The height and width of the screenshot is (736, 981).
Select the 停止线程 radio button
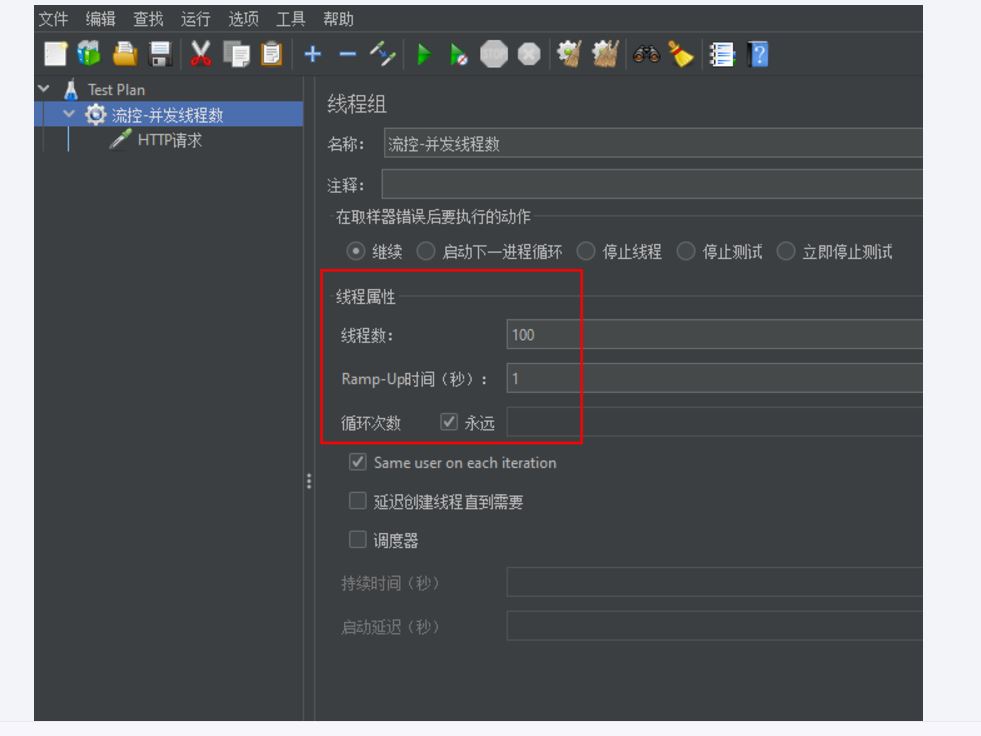pos(586,252)
